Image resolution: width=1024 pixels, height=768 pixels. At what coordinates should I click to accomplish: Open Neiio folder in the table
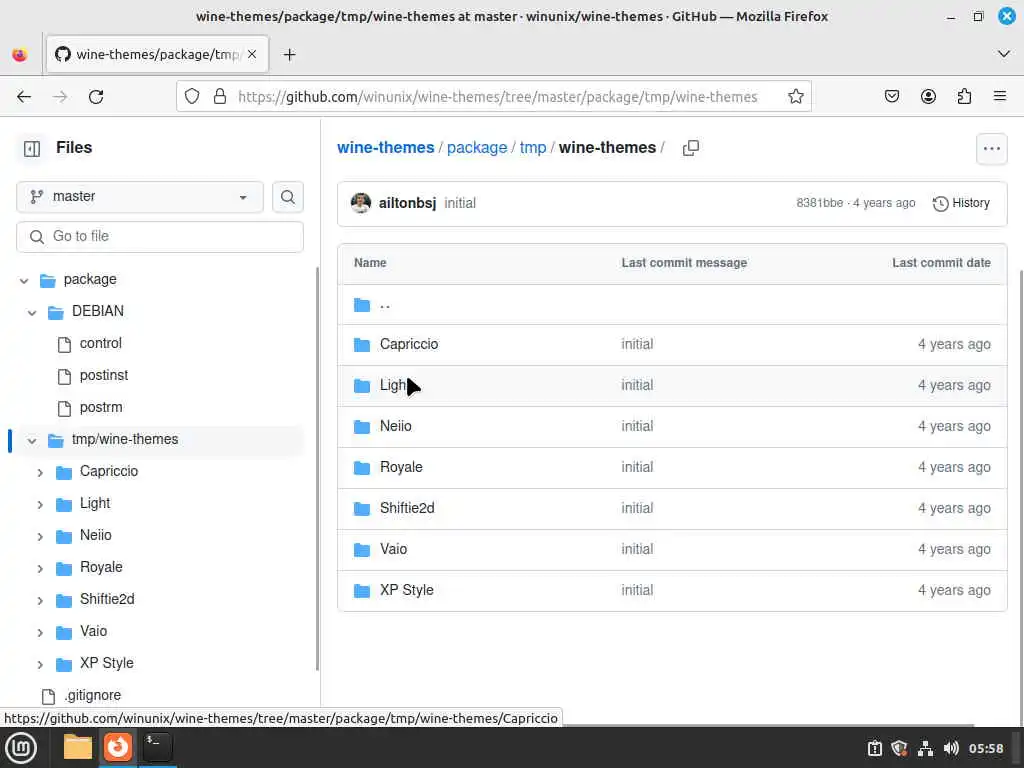pyautogui.click(x=396, y=426)
